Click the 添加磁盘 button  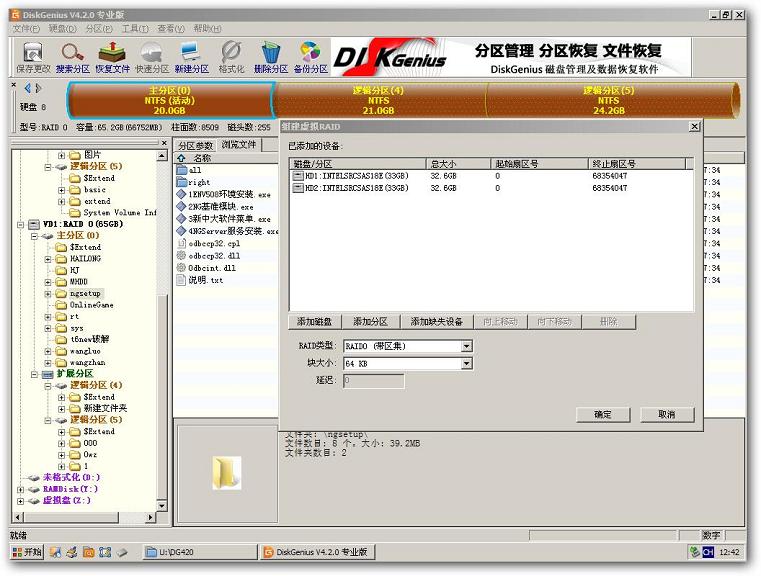[x=314, y=321]
